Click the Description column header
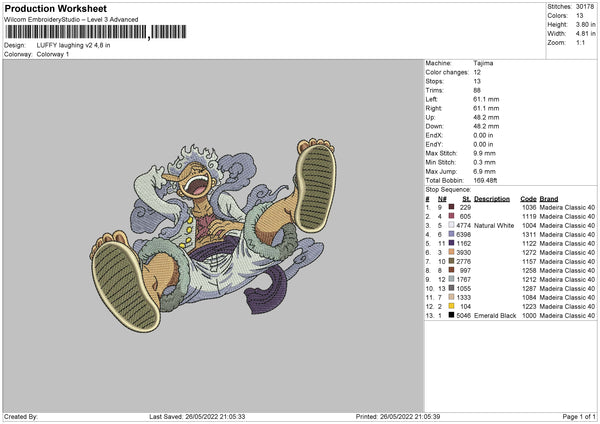The image size is (600, 424). tap(492, 199)
